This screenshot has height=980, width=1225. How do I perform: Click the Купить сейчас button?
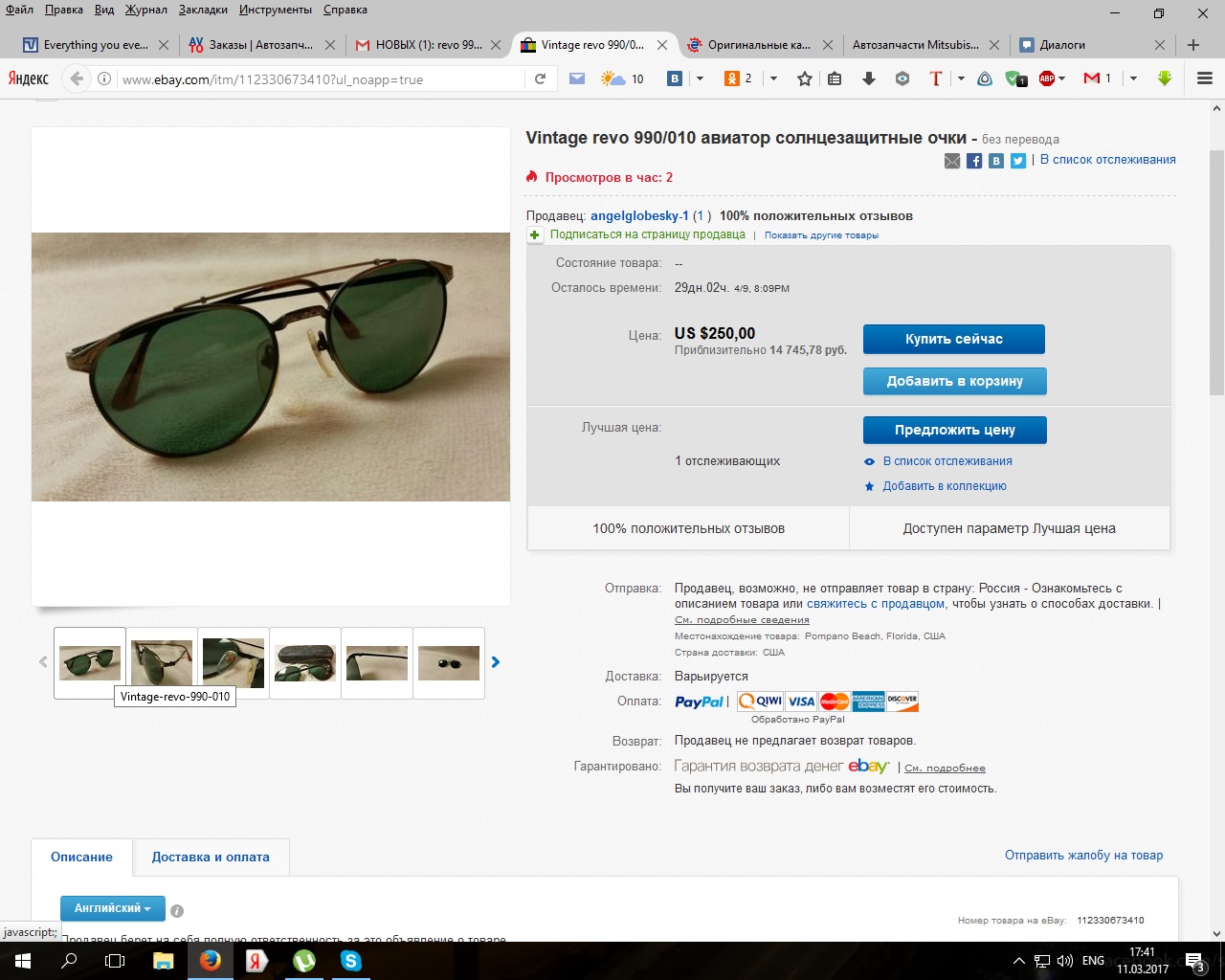954,340
